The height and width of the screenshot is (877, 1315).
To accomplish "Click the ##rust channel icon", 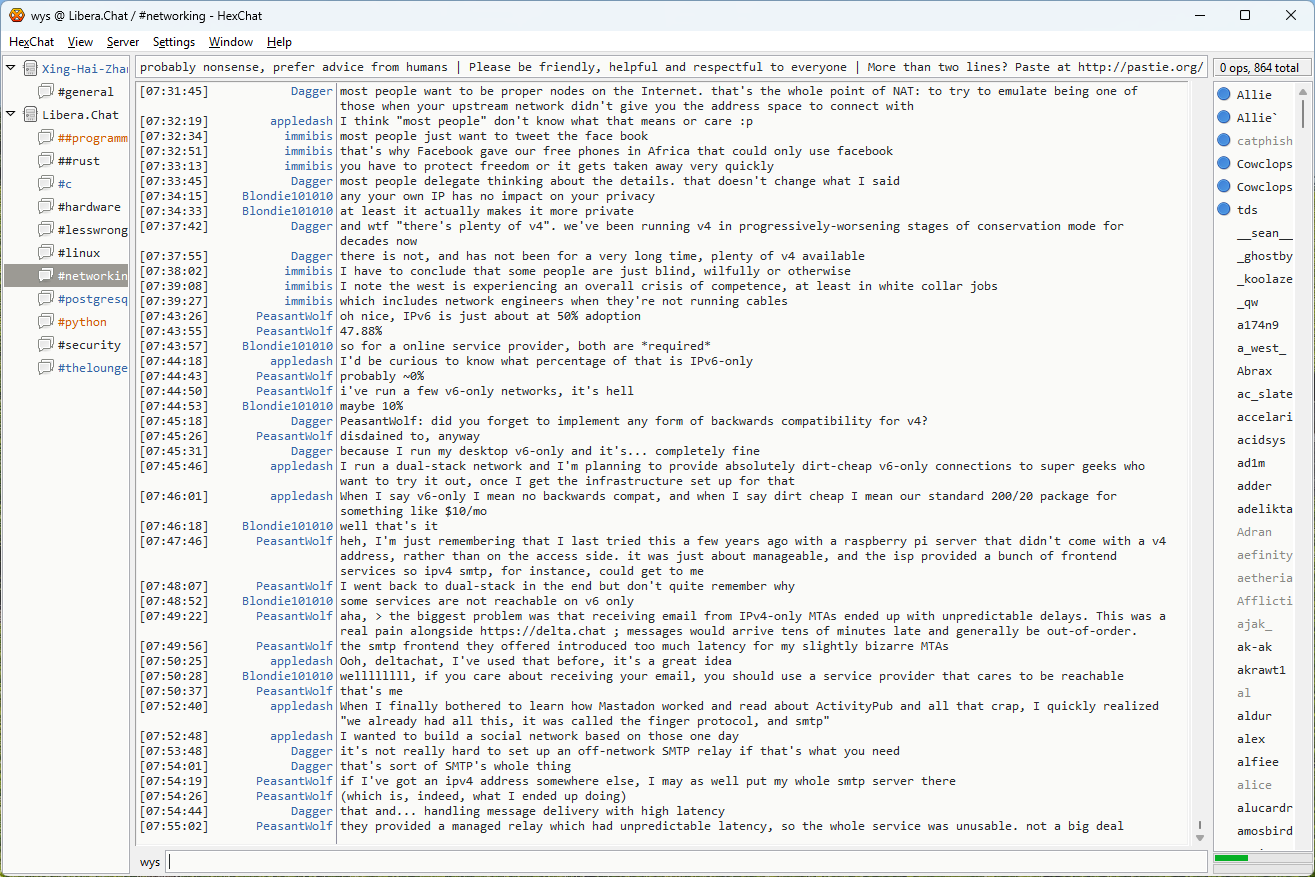I will coord(46,160).
